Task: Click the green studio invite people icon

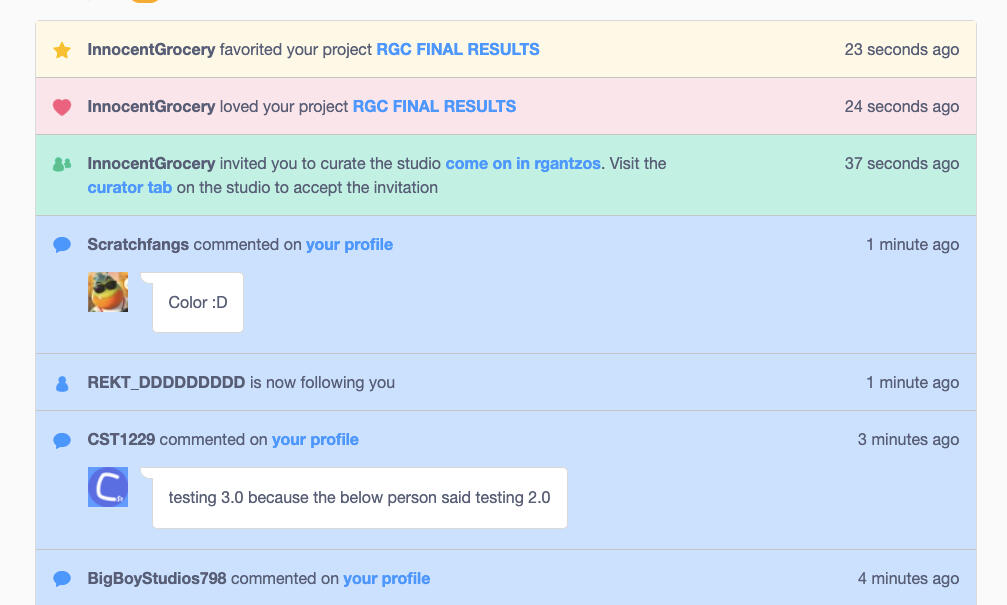Action: coord(62,164)
